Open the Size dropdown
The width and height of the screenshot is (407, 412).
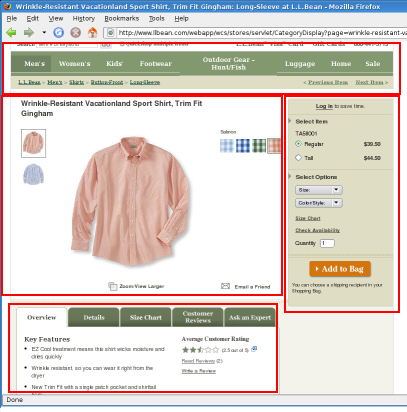tap(319, 190)
